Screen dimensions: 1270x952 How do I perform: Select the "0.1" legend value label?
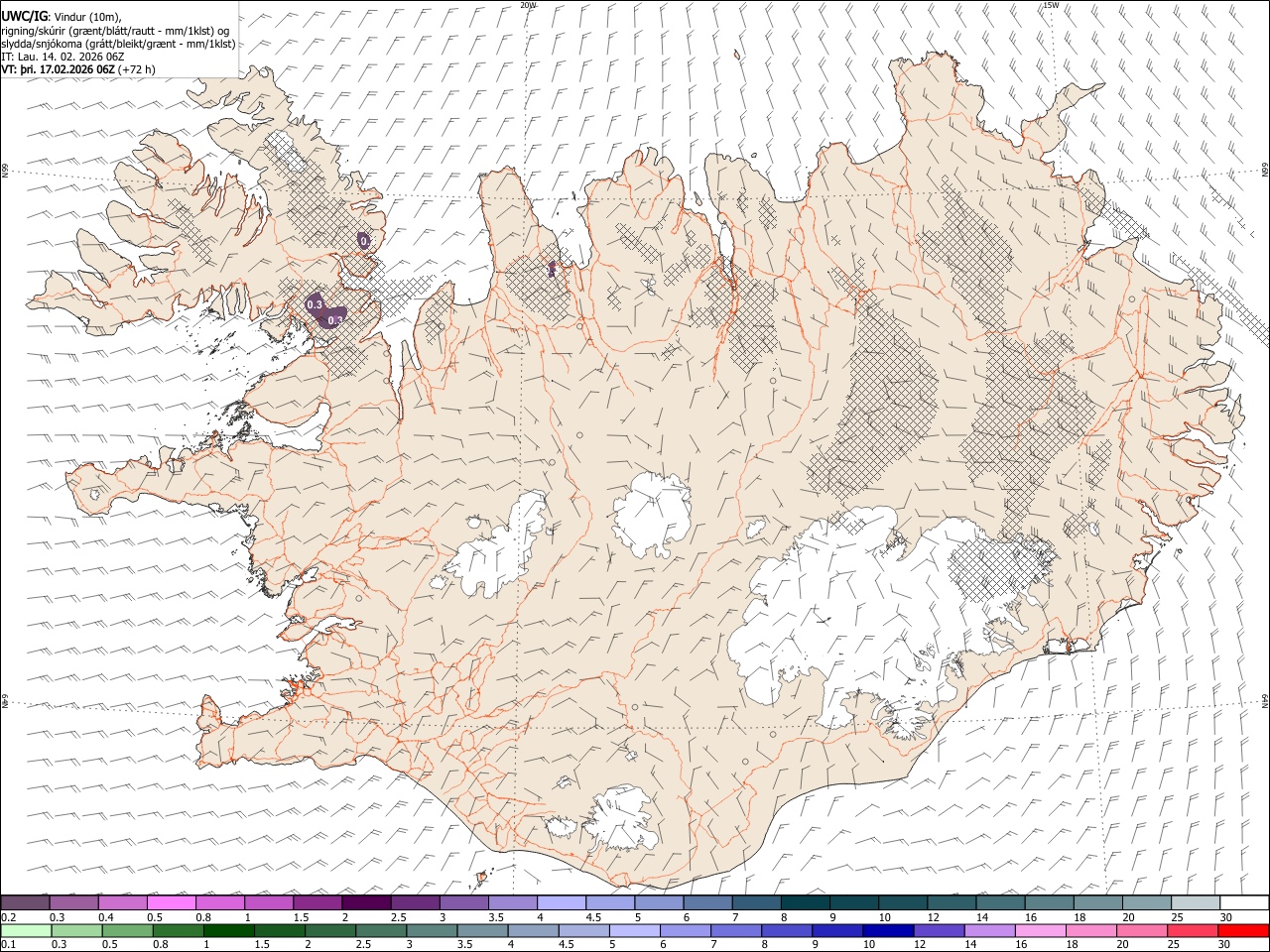[7, 945]
